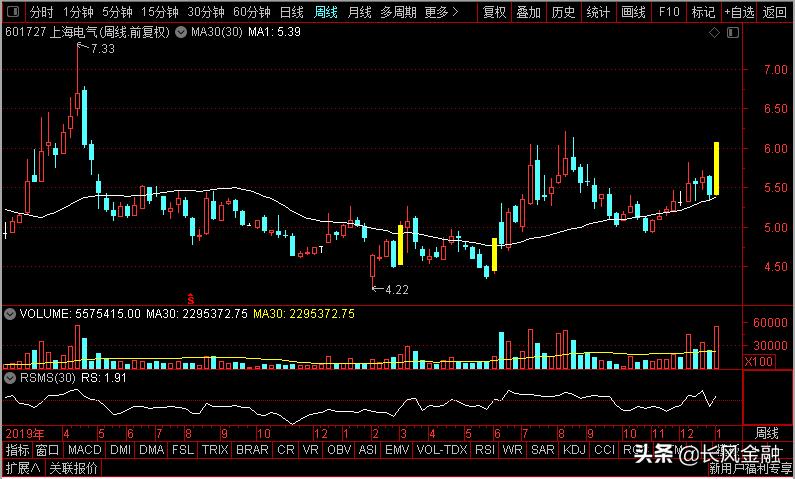The image size is (795, 479).
Task: Open the 统计 statistics button
Action: pyautogui.click(x=598, y=12)
